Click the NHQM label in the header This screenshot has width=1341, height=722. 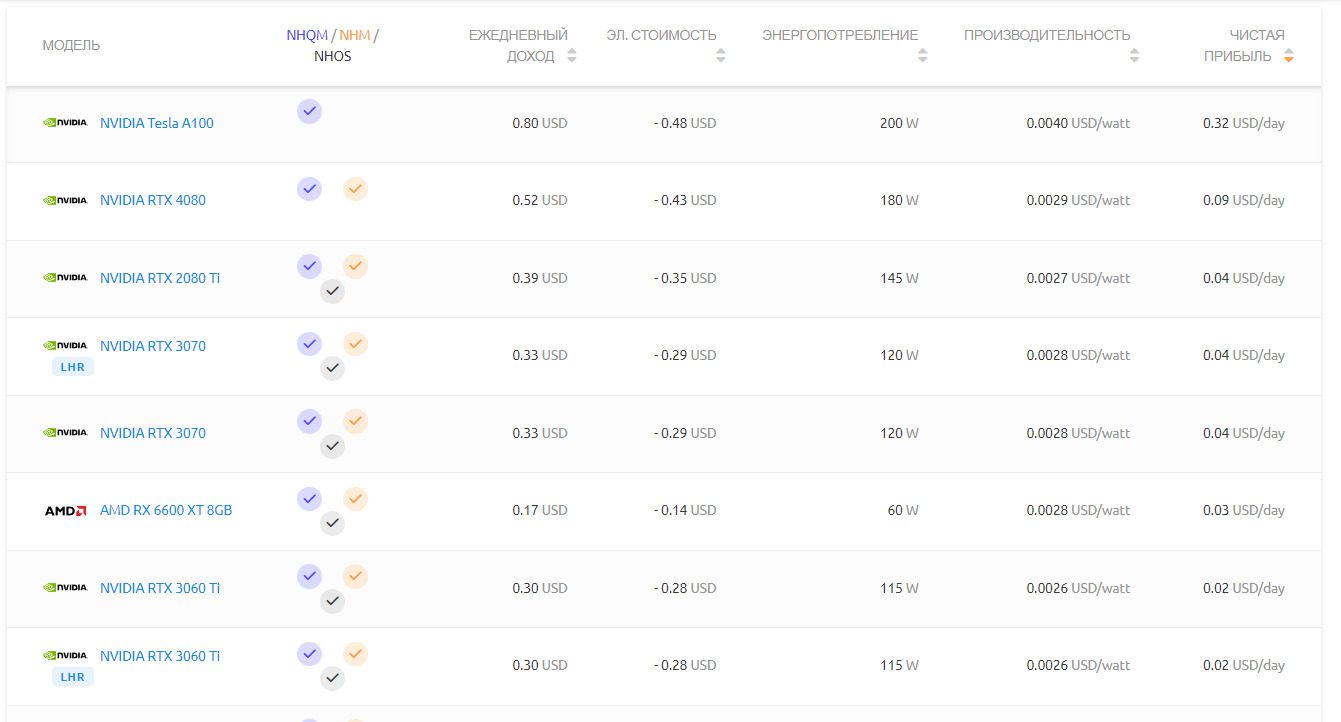pos(307,35)
